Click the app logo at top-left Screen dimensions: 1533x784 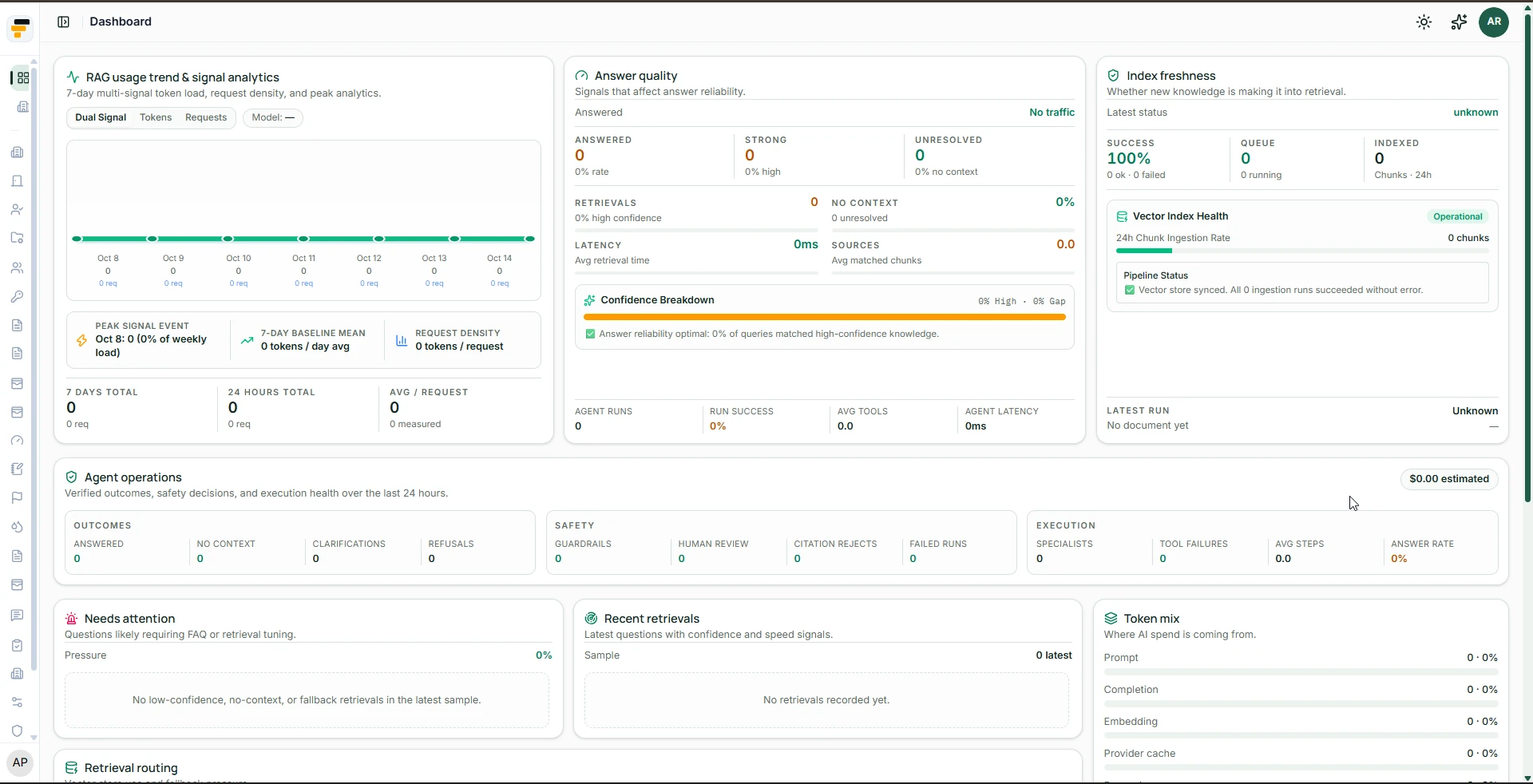[x=20, y=29]
